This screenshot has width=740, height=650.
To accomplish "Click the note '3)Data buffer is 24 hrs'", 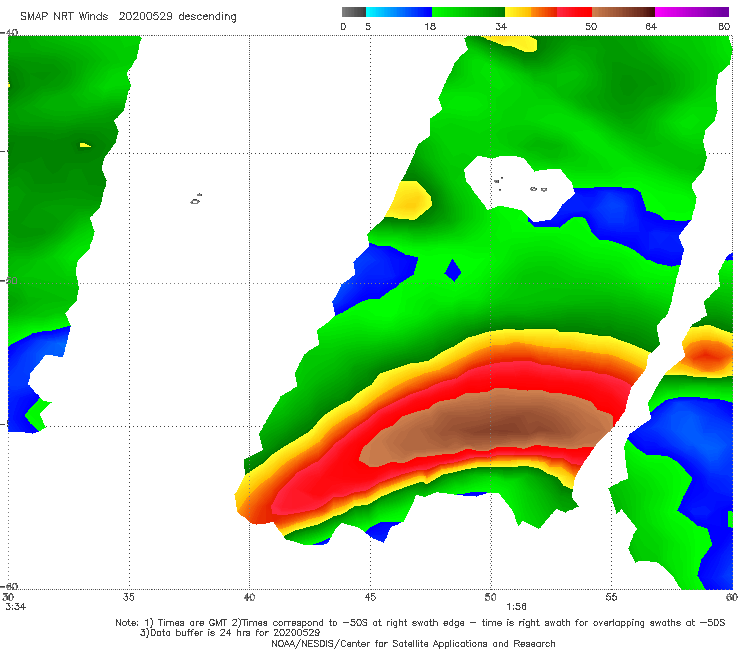I will pyautogui.click(x=230, y=633).
